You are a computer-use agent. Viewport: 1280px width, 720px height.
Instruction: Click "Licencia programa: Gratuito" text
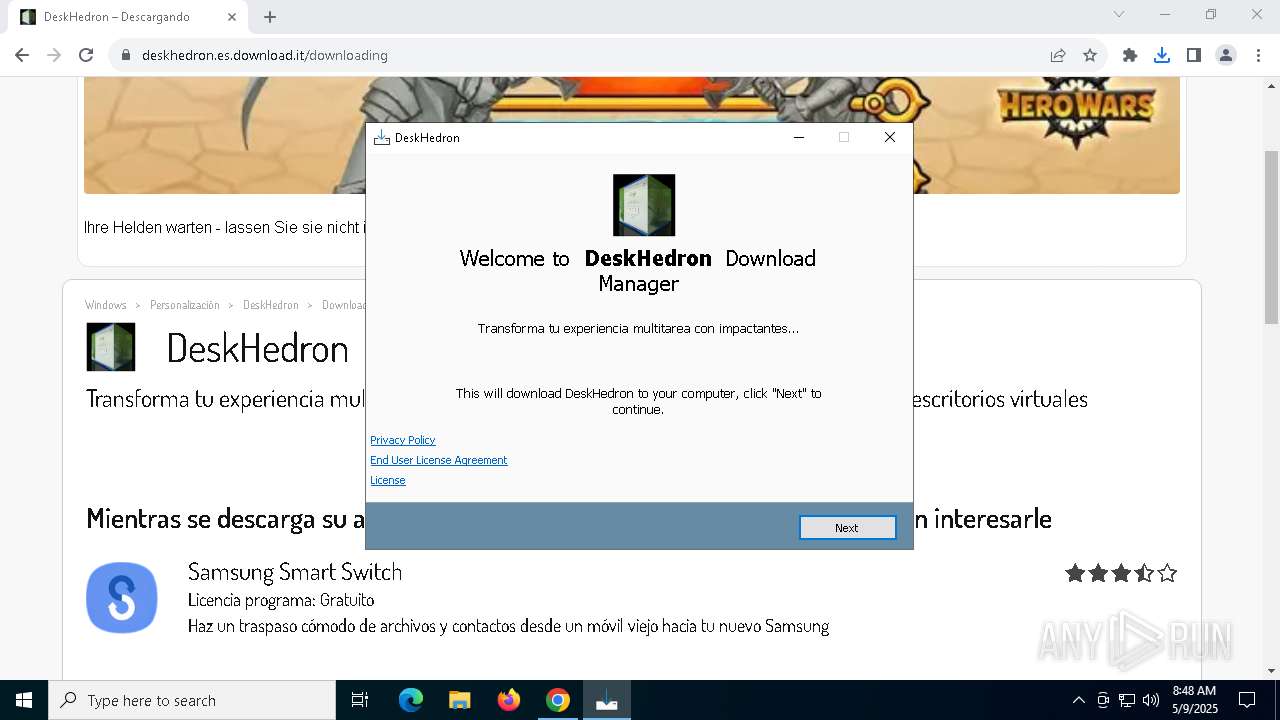click(x=281, y=600)
